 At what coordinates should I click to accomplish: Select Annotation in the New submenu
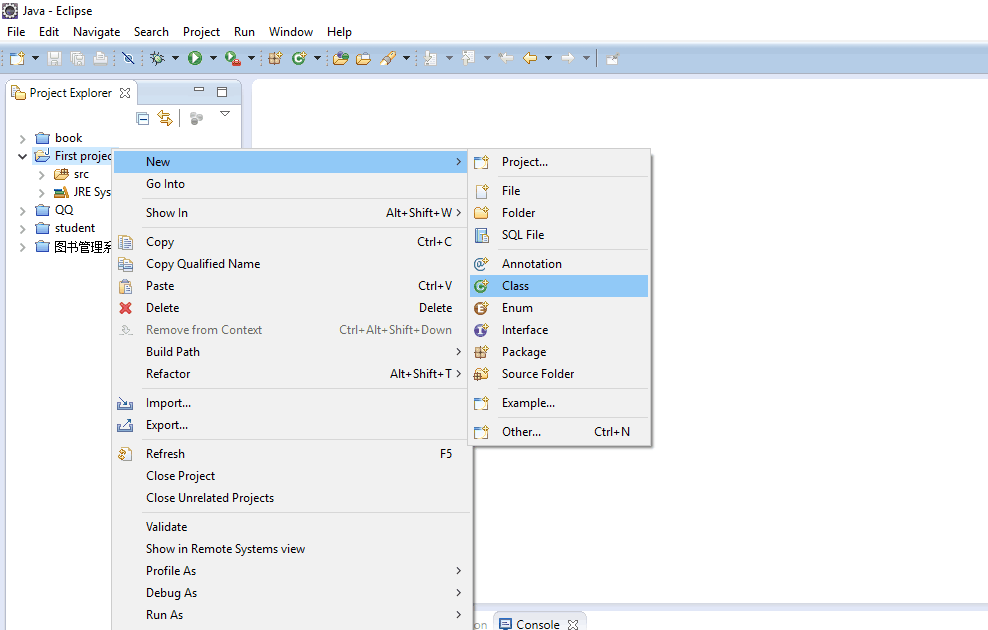pyautogui.click(x=559, y=264)
